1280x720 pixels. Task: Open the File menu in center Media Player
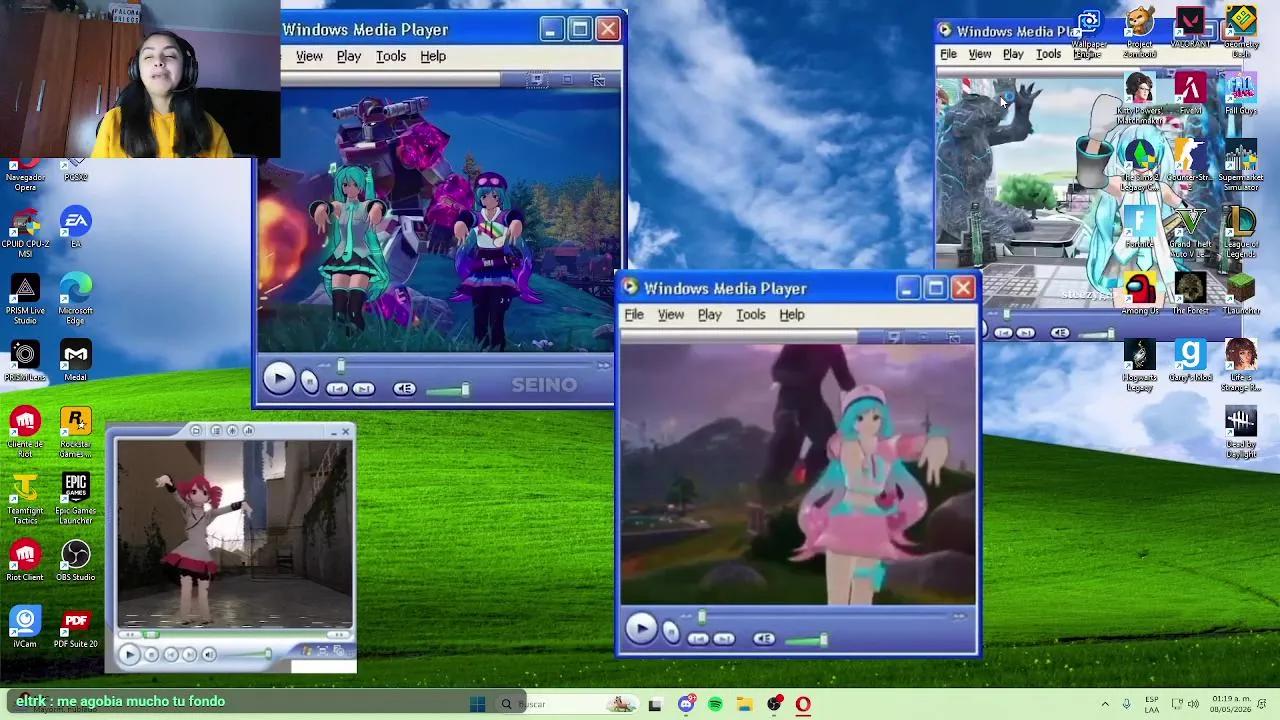click(634, 315)
